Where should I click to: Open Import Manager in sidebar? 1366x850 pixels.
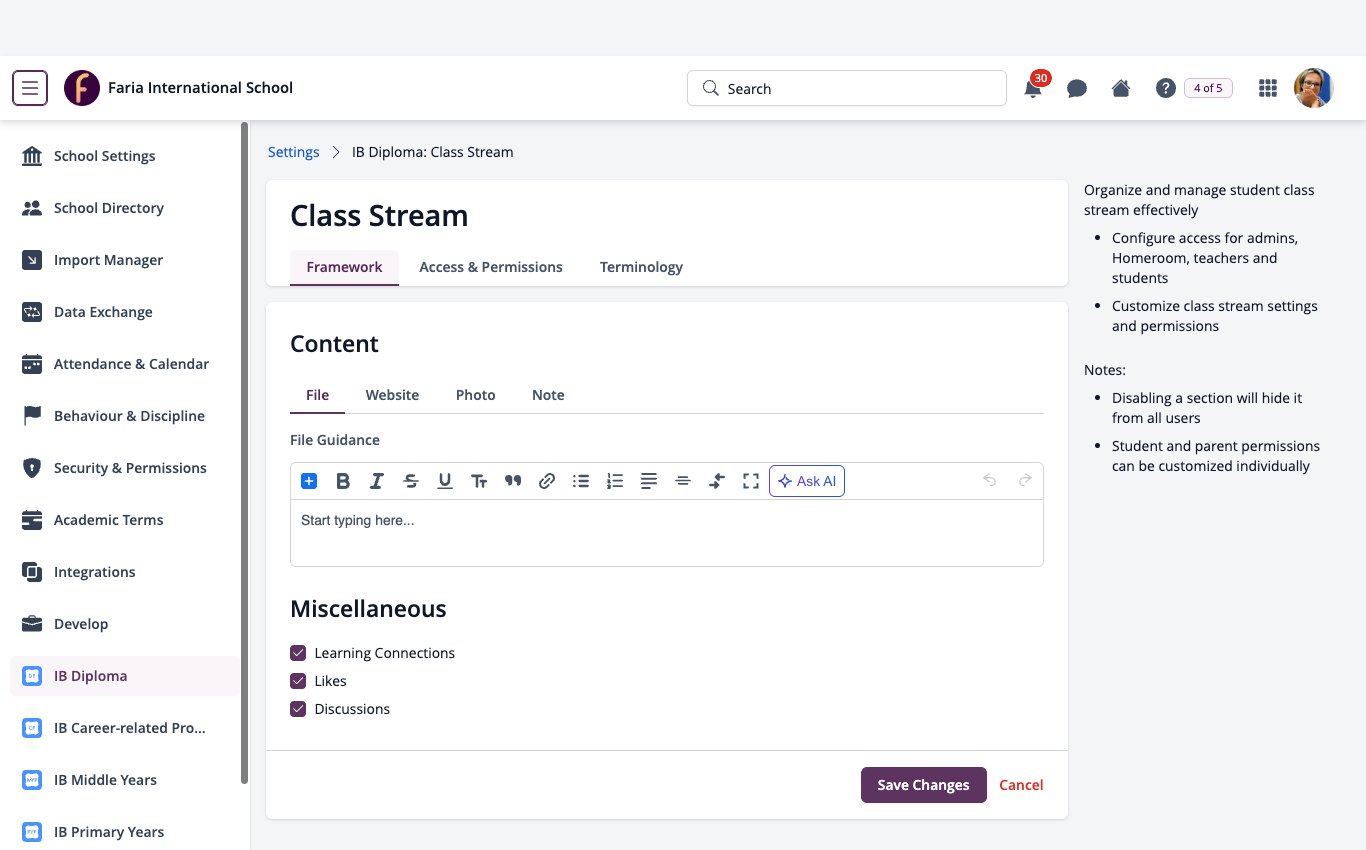pyautogui.click(x=125, y=260)
